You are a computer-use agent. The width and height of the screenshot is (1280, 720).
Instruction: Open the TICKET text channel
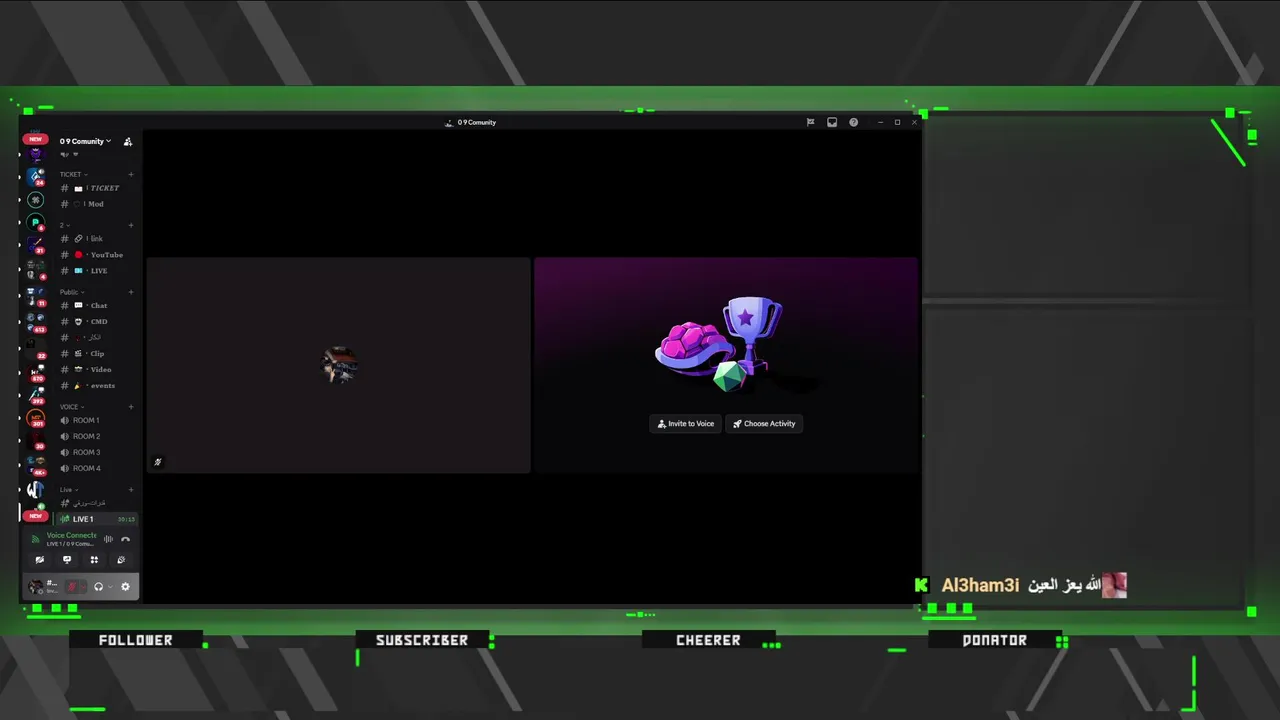(x=97, y=188)
